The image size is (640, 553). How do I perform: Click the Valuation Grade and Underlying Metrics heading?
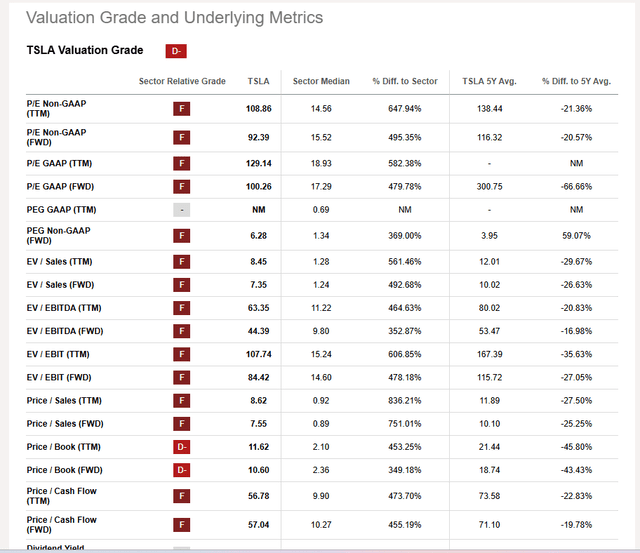coord(175,18)
